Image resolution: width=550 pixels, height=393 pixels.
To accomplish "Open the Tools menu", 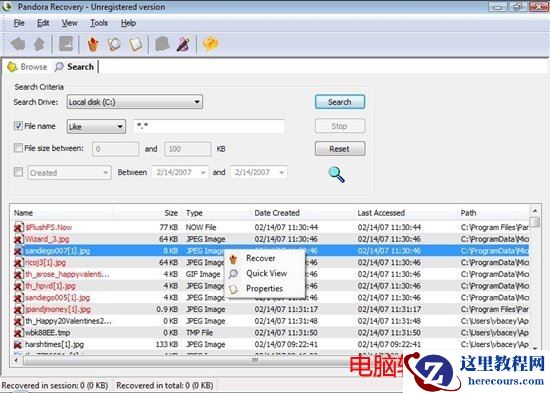I will (99, 23).
